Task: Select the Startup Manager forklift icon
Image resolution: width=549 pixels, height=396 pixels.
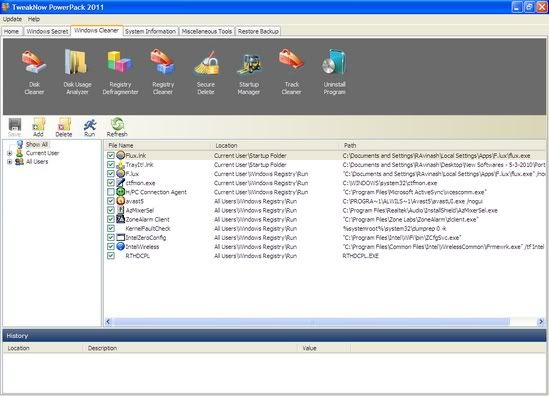Action: (x=249, y=65)
